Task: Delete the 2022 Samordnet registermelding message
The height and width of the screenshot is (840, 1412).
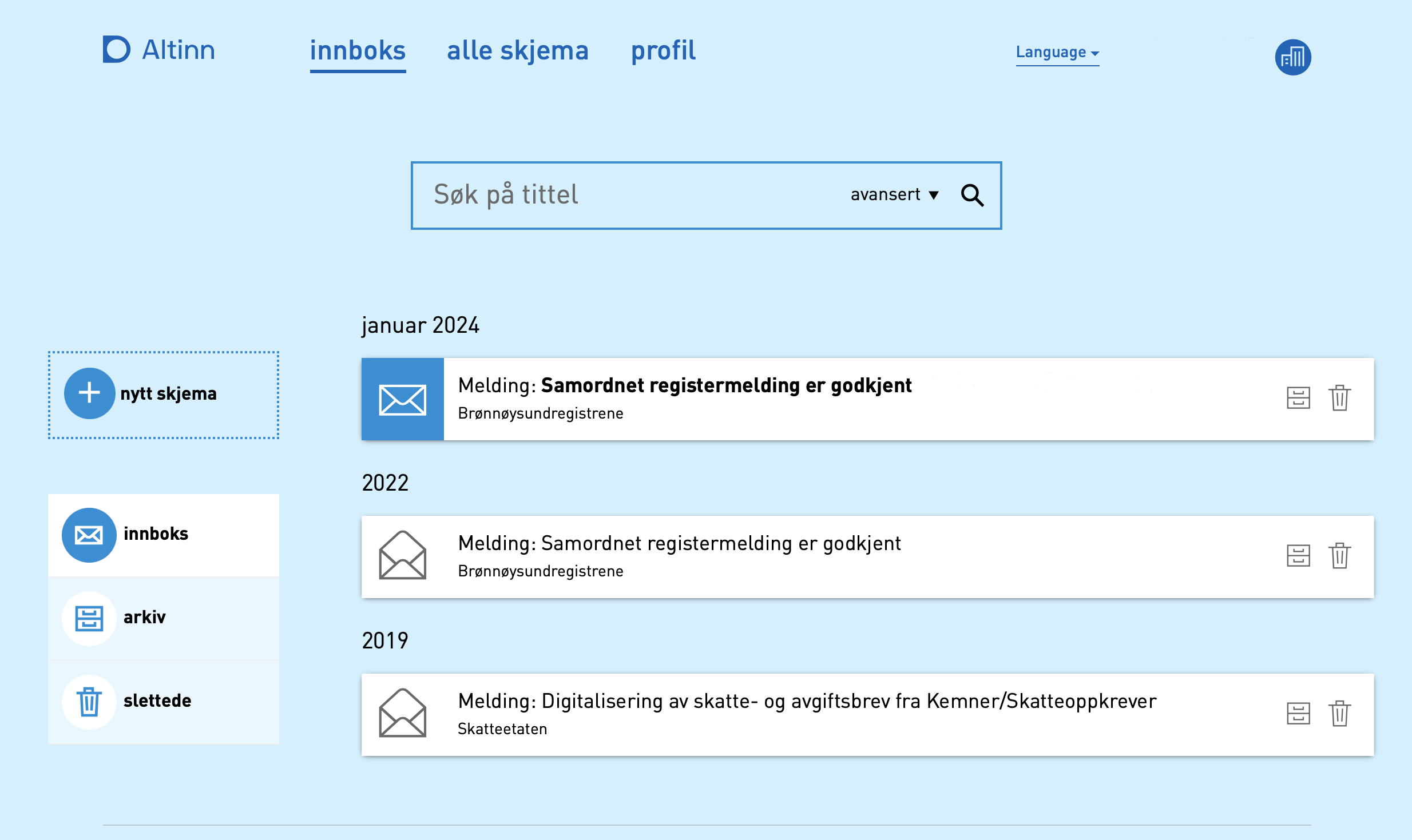Action: [1341, 556]
